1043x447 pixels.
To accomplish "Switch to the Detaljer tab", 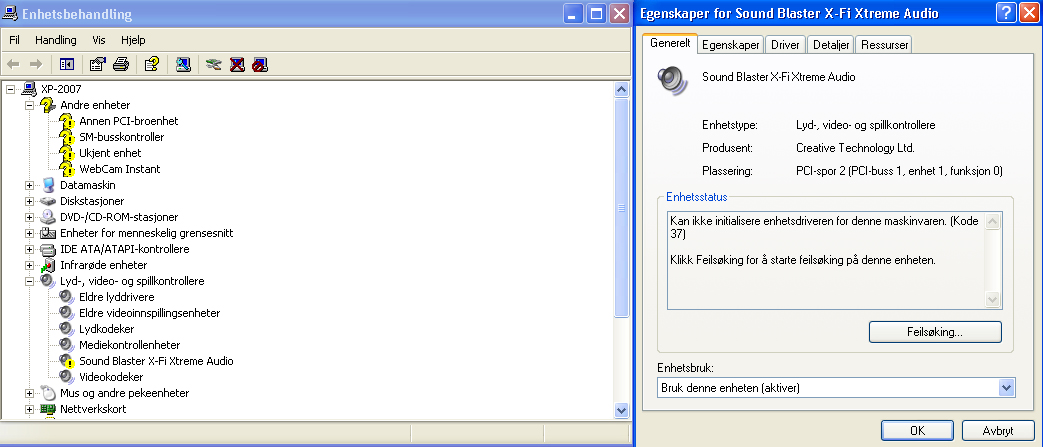I will tap(831, 45).
